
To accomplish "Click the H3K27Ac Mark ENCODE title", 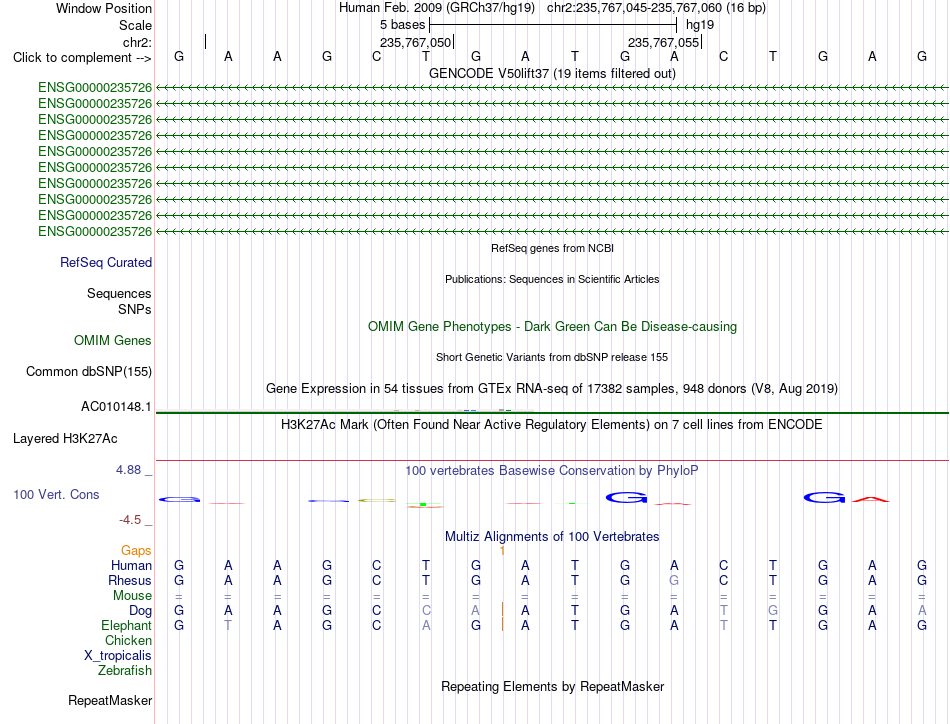I will coord(552,424).
